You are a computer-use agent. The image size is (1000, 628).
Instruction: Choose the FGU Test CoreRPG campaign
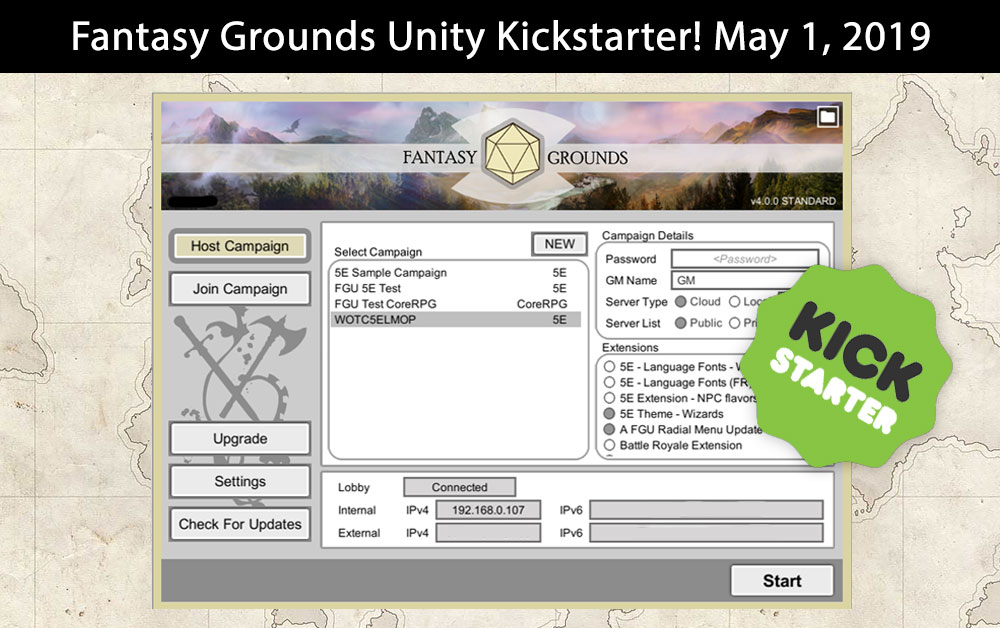point(455,304)
